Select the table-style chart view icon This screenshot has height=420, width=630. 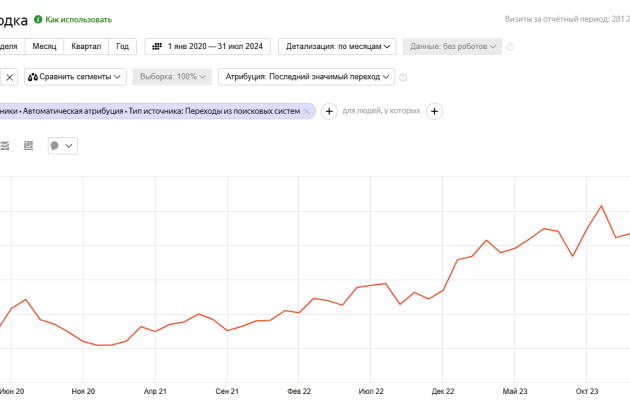[28, 146]
